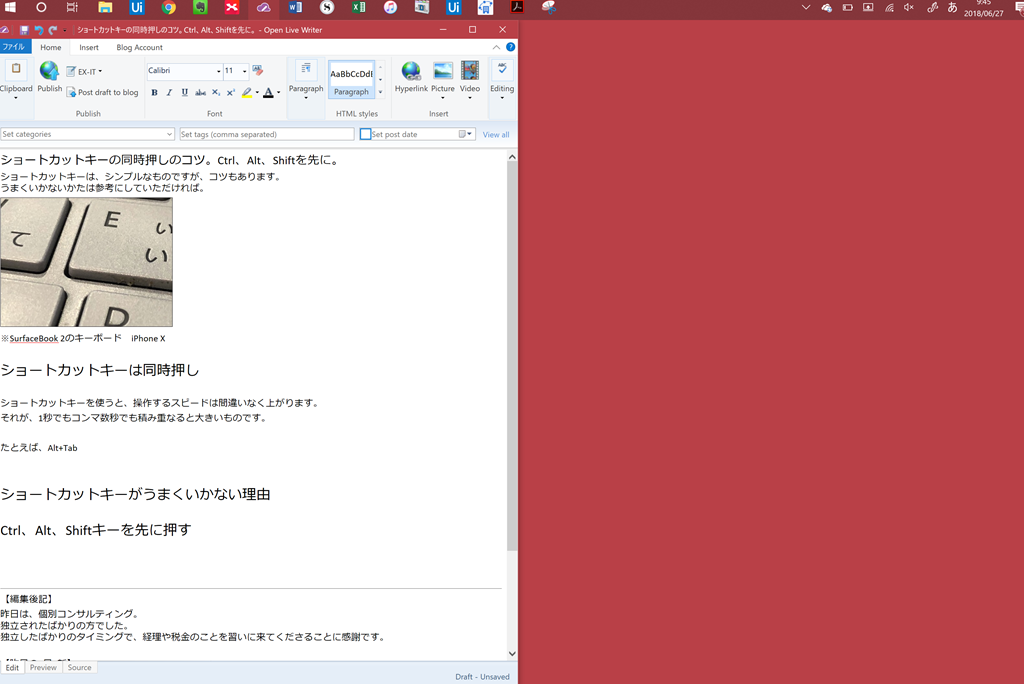Click the Publish globe icon
Screen dimensions: 1024x684
click(x=49, y=71)
